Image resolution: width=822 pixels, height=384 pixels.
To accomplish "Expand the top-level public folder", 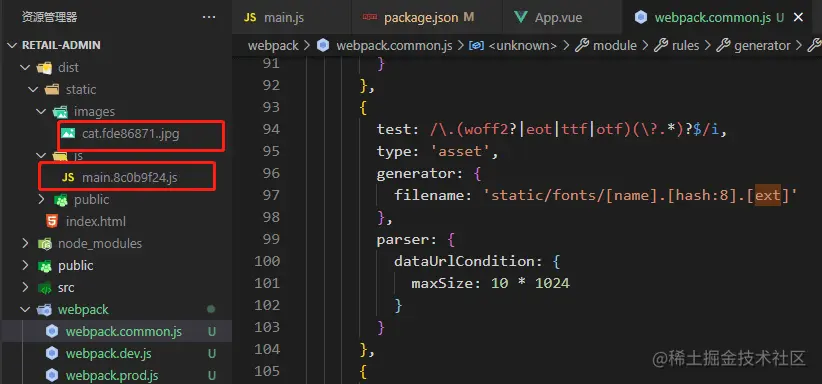I will click(25, 266).
